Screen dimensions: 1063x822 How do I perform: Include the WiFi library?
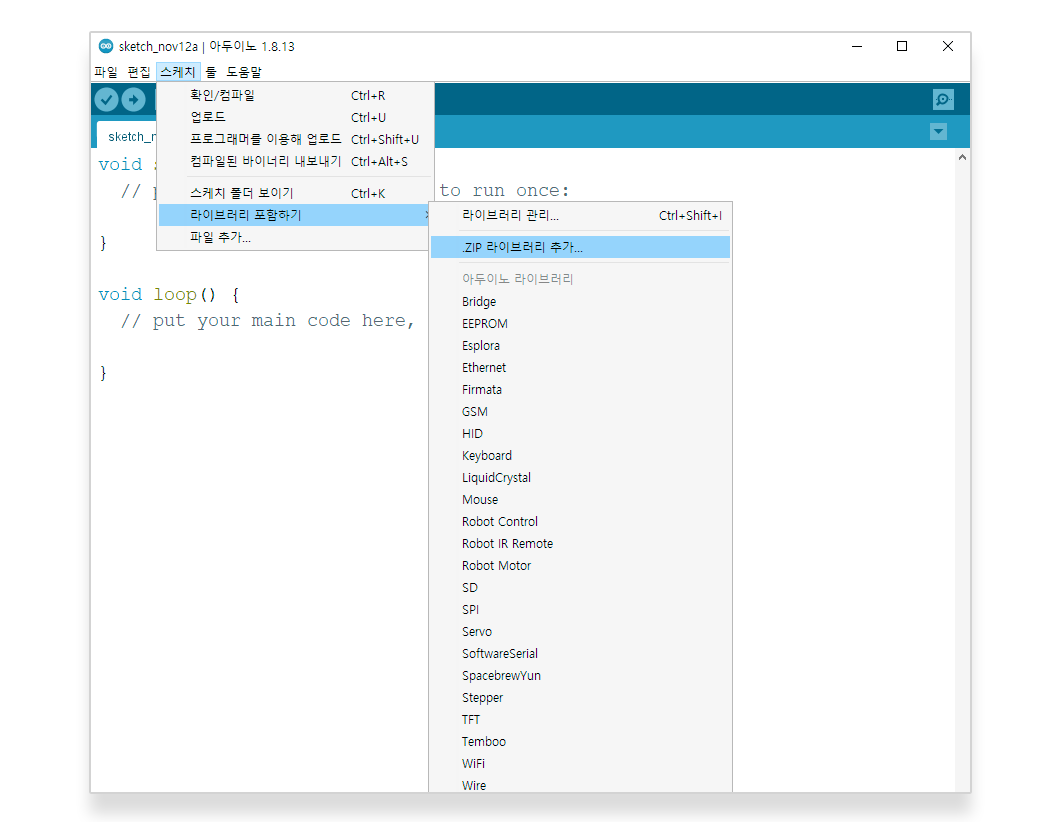(580, 764)
